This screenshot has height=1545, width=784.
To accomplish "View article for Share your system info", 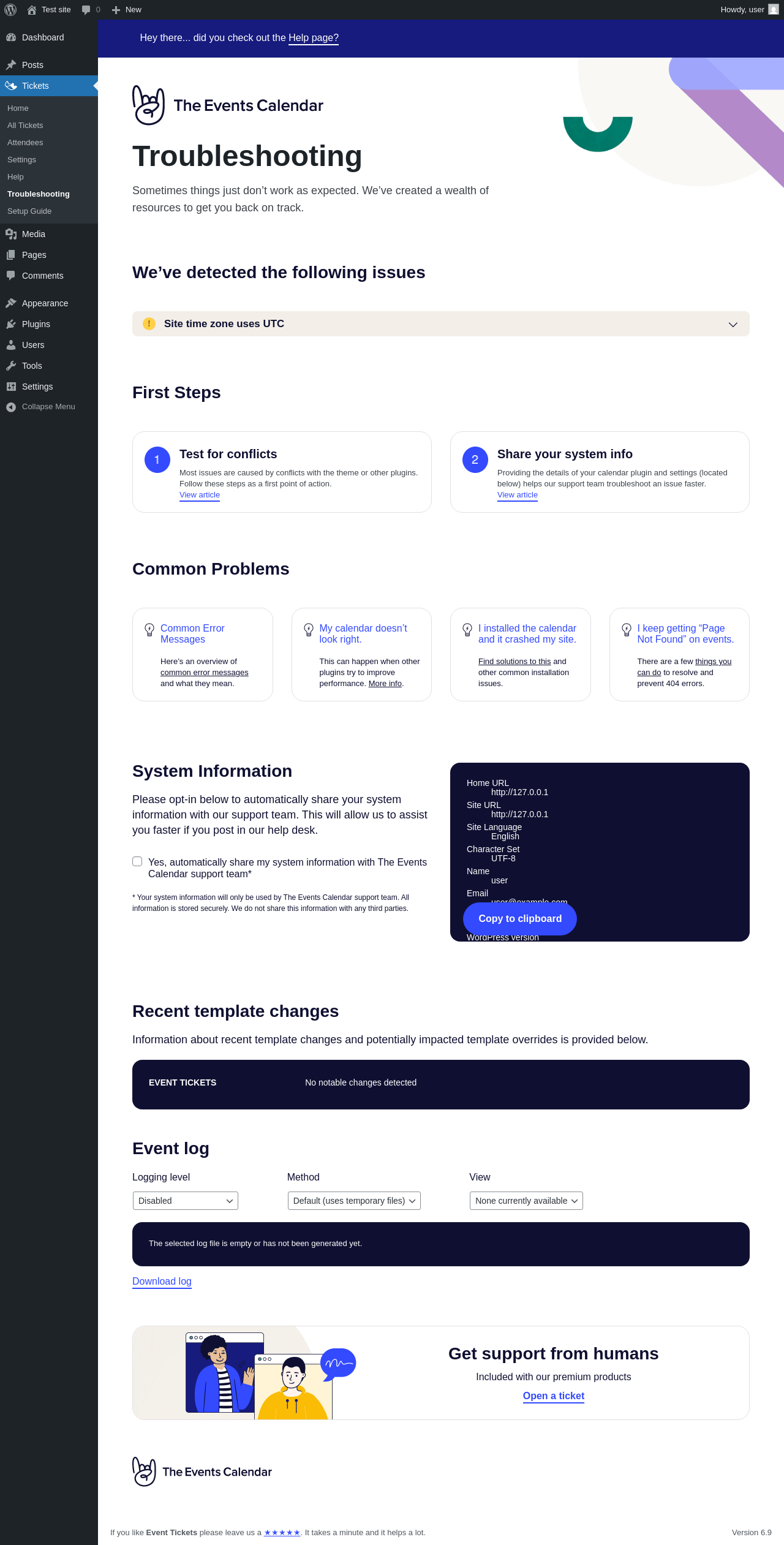I will tap(518, 495).
